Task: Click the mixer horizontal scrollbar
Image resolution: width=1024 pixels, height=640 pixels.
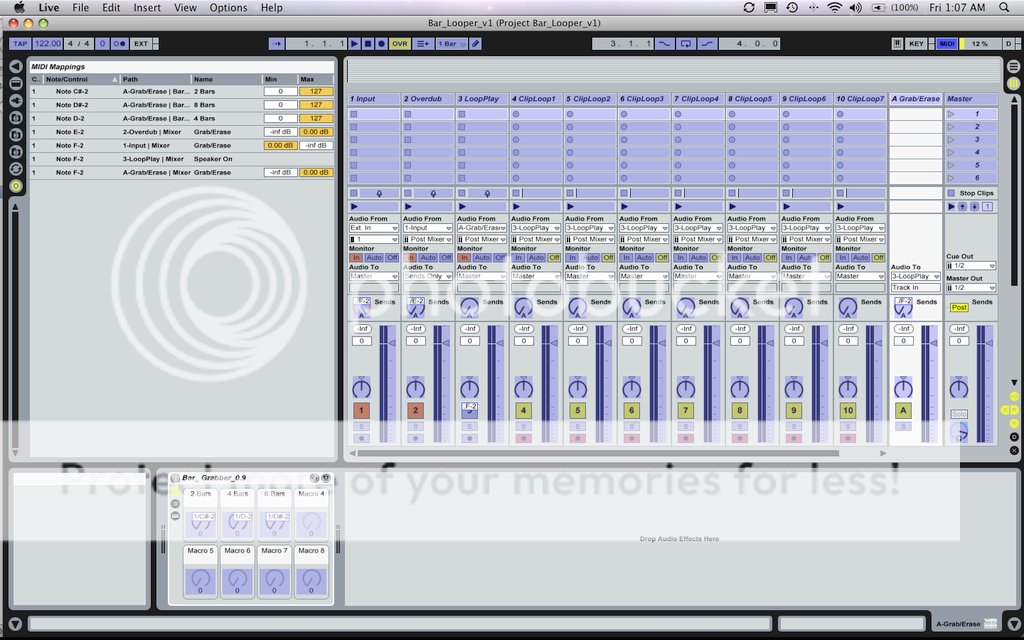Action: pyautogui.click(x=598, y=453)
